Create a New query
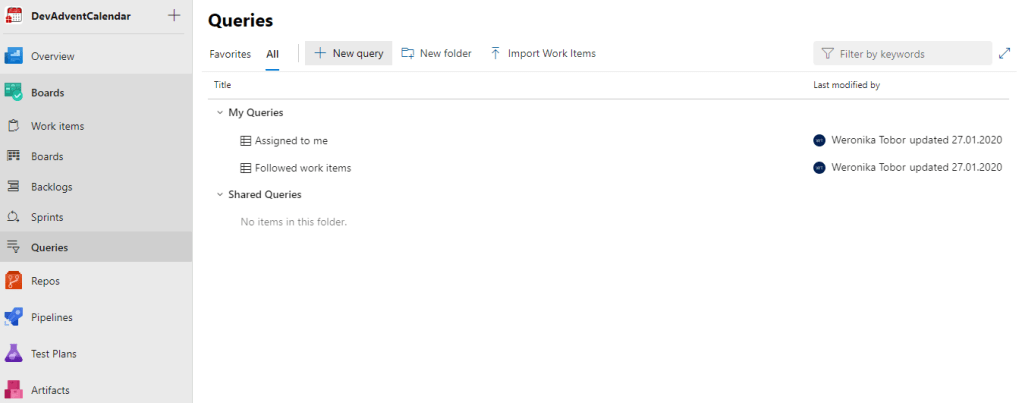1022x403 pixels. pos(348,53)
